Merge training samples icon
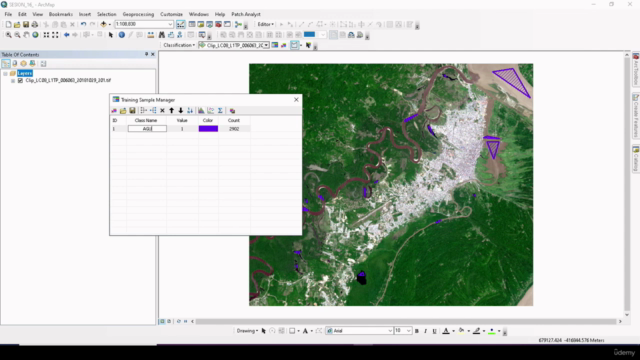 (x=143, y=111)
